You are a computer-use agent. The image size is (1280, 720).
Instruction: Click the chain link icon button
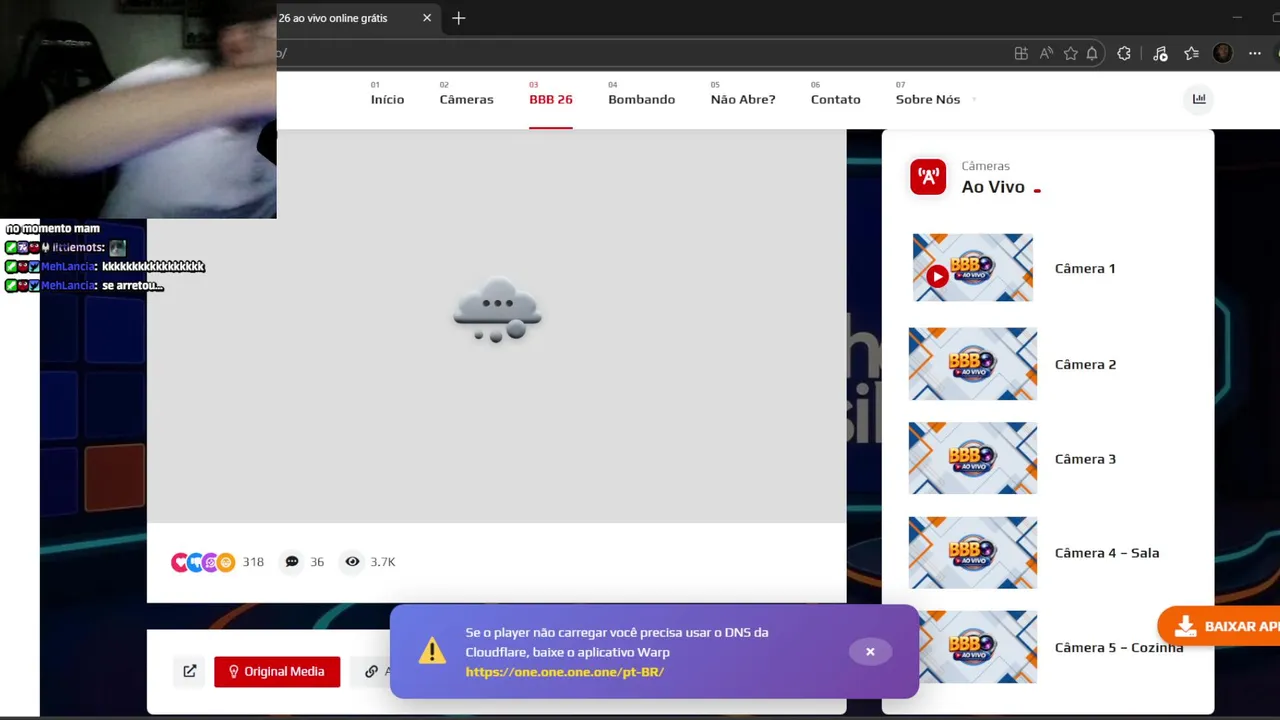pyautogui.click(x=371, y=671)
